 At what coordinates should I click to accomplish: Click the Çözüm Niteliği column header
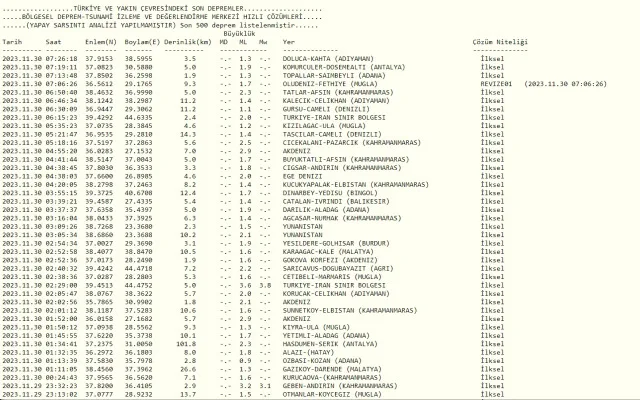coord(500,42)
